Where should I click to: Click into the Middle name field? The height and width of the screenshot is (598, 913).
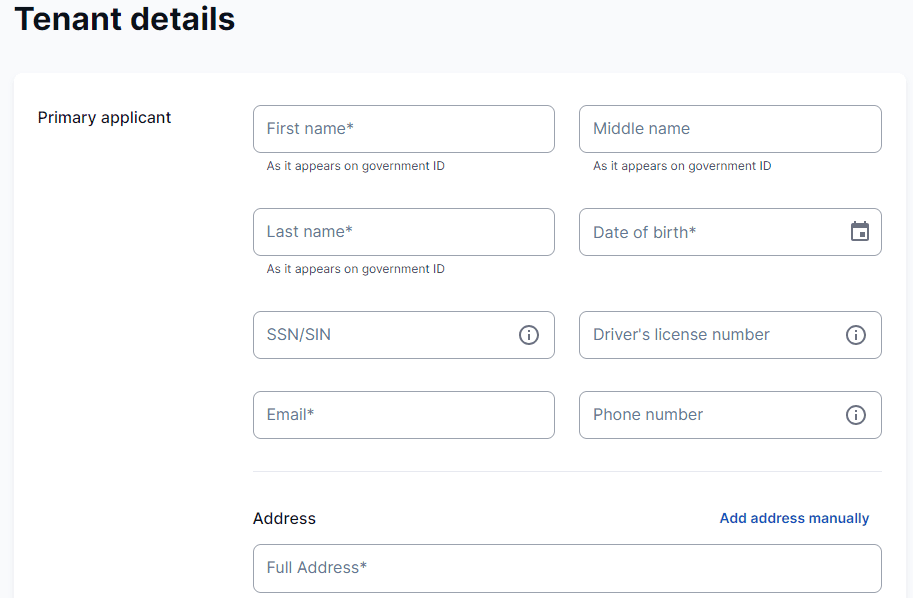(x=729, y=129)
